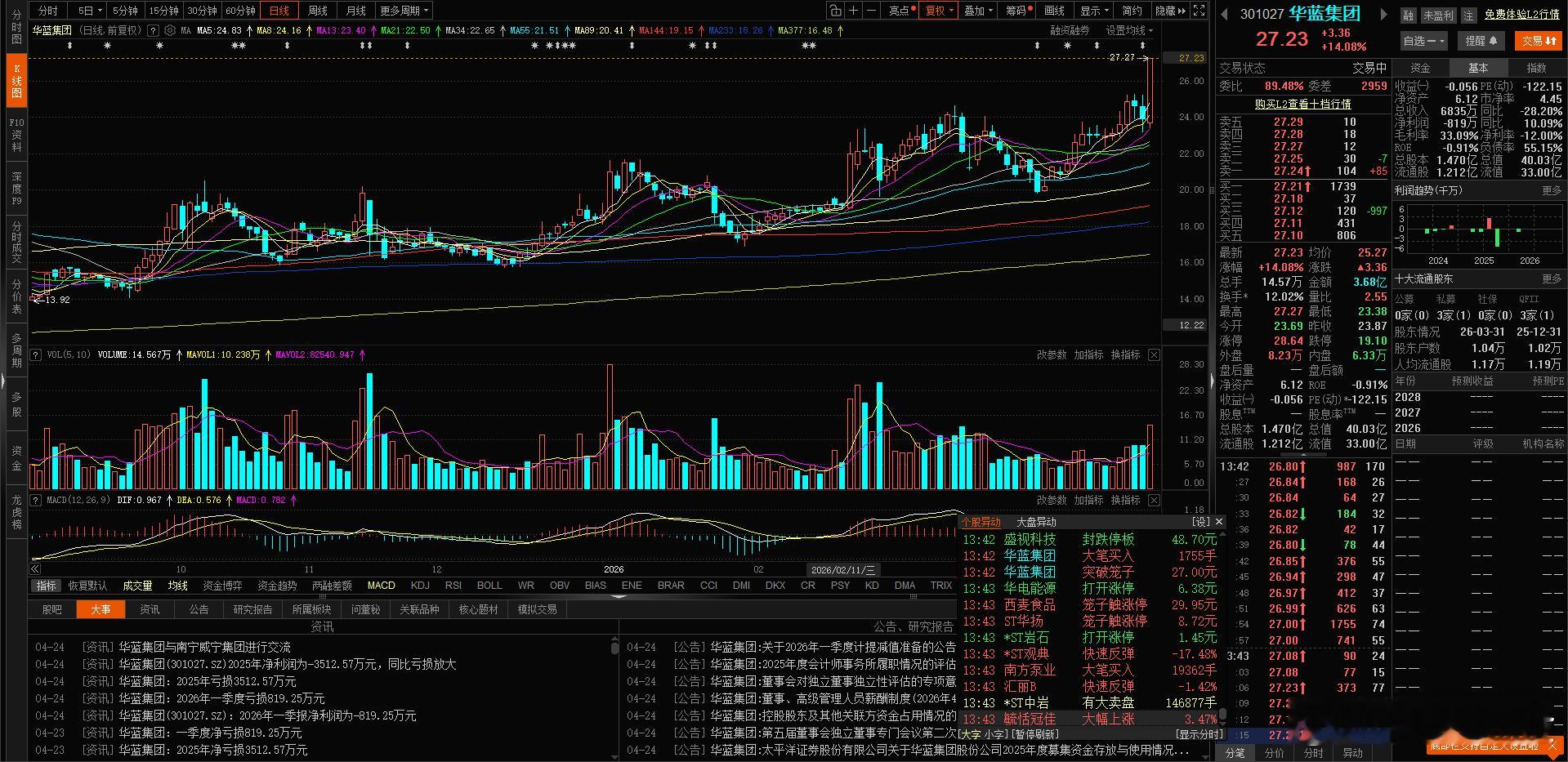Click the news list scrollbar
Image resolution: width=1568 pixels, height=762 pixels.
tap(614, 648)
